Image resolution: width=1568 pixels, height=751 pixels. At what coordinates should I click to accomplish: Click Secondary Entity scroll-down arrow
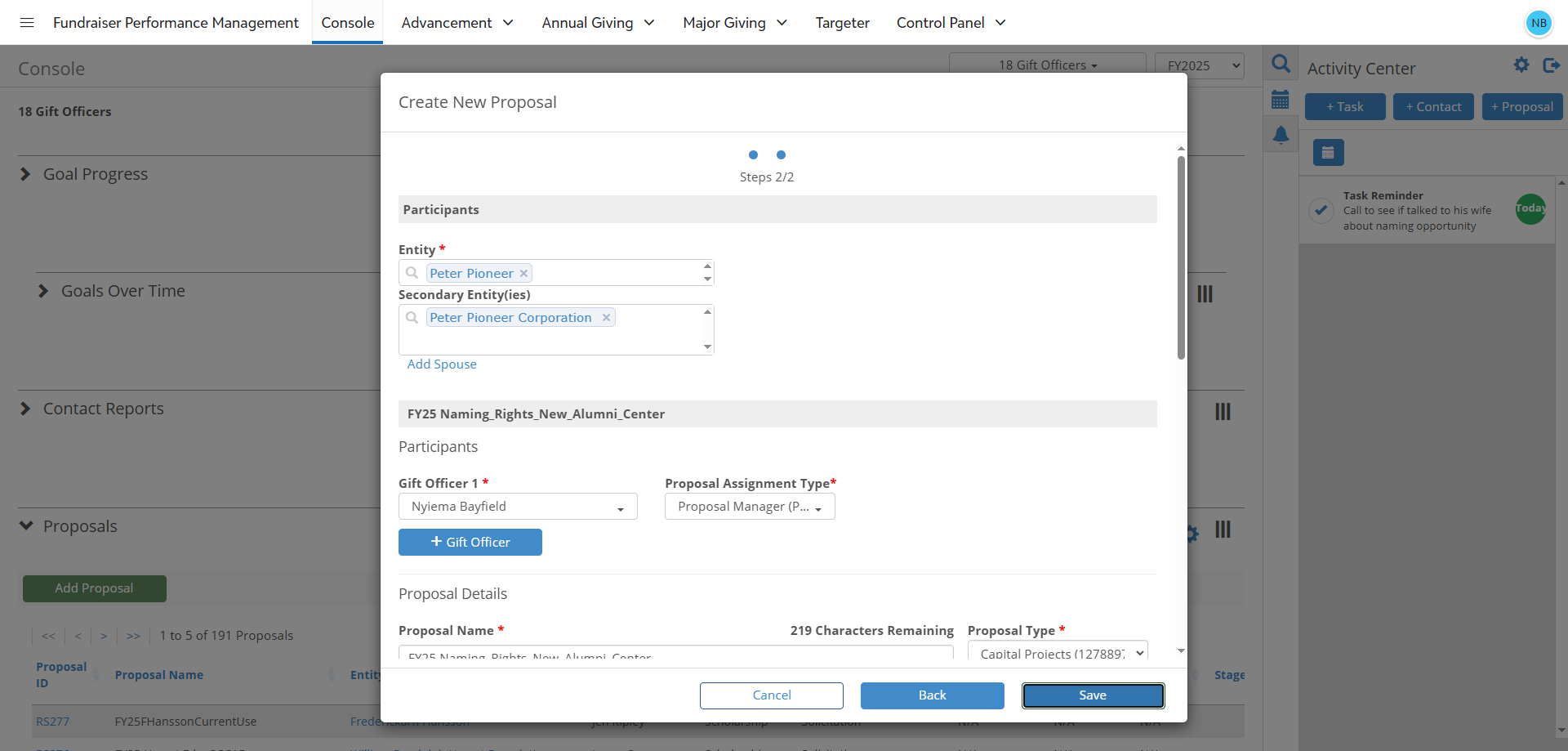(x=707, y=347)
